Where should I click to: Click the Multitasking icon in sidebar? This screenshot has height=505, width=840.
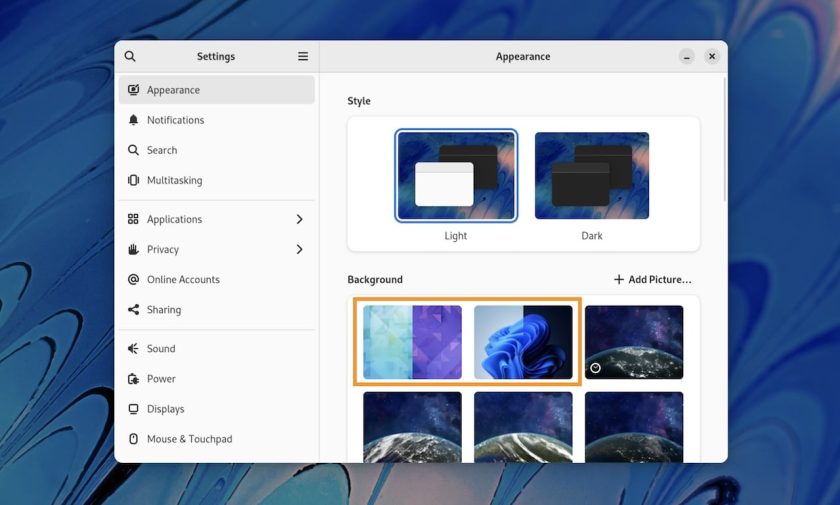pos(133,180)
